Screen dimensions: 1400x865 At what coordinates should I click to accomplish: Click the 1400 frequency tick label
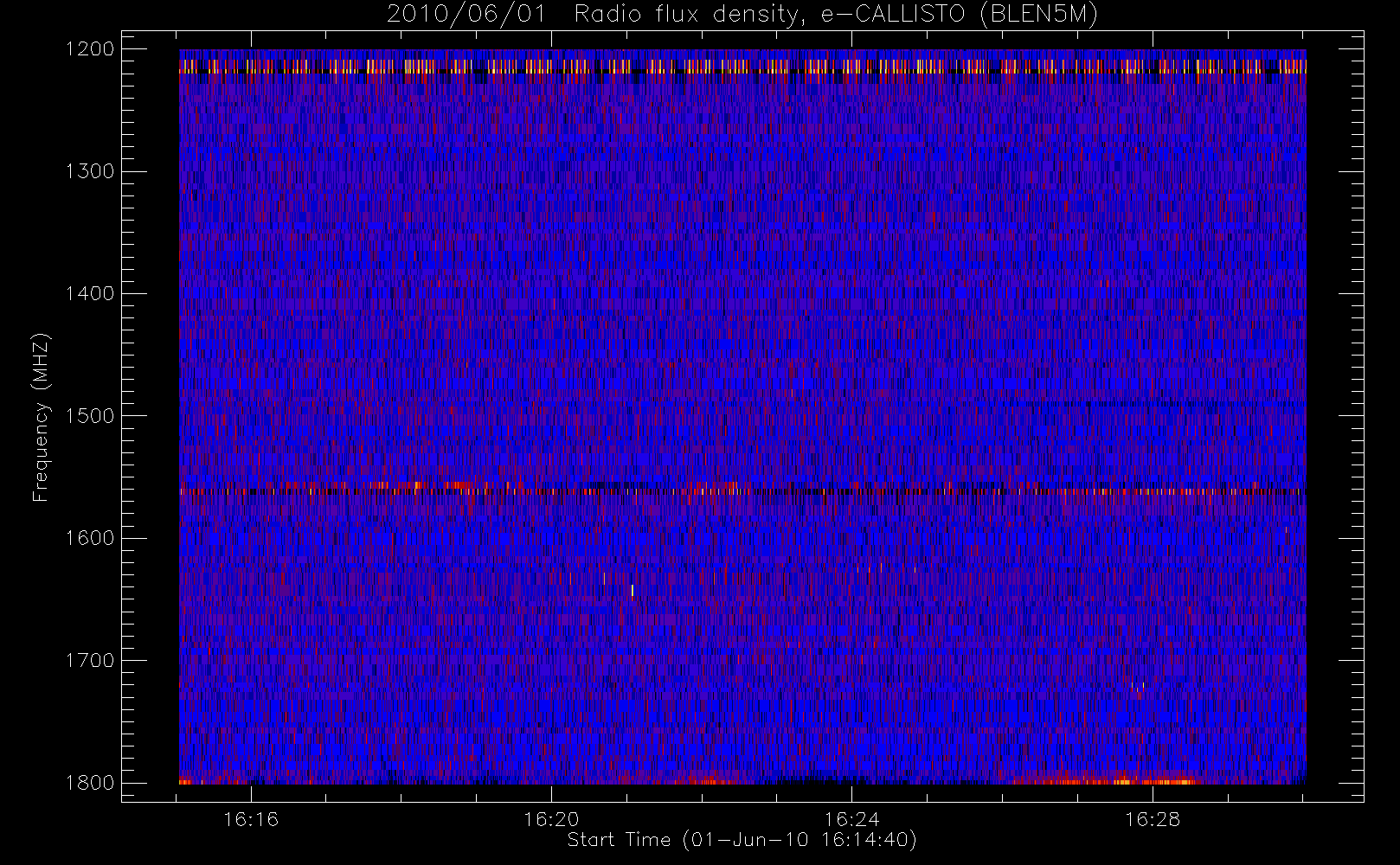90,294
